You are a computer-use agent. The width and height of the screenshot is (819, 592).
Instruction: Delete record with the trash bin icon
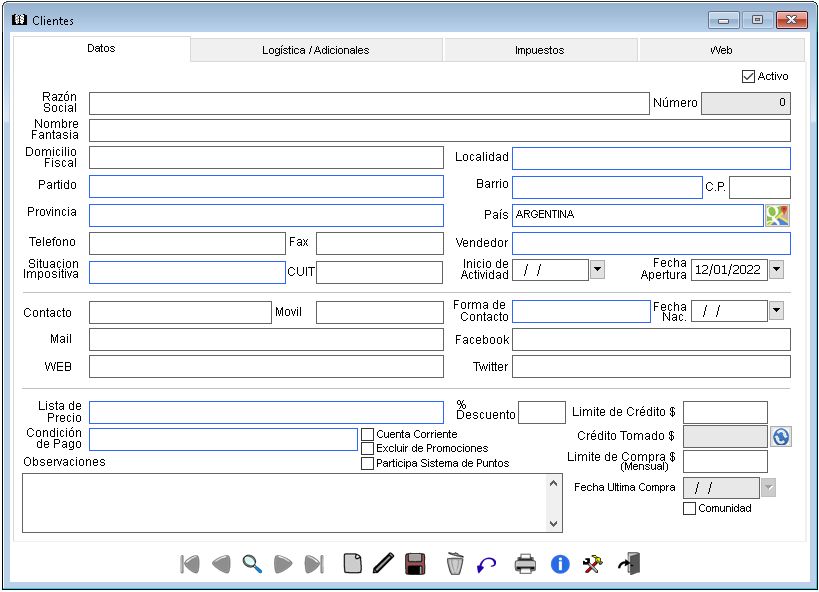(x=455, y=564)
